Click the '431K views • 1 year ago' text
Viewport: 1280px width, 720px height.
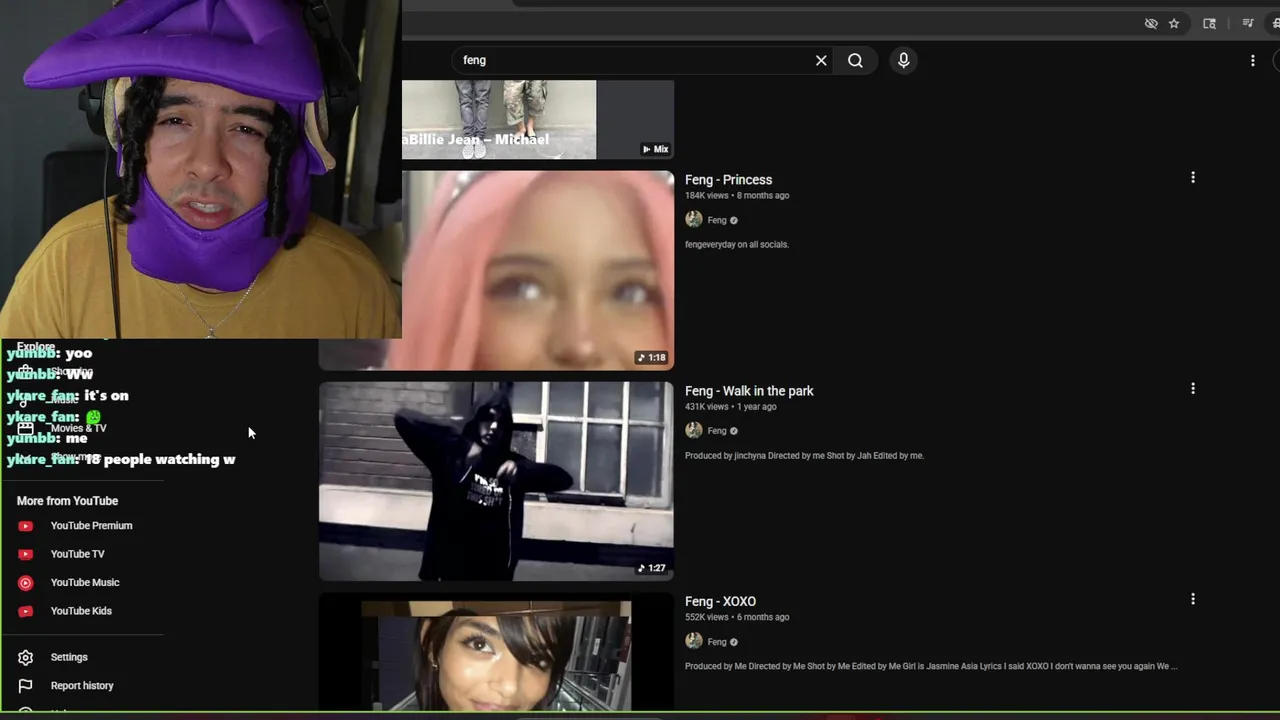pyautogui.click(x=731, y=406)
